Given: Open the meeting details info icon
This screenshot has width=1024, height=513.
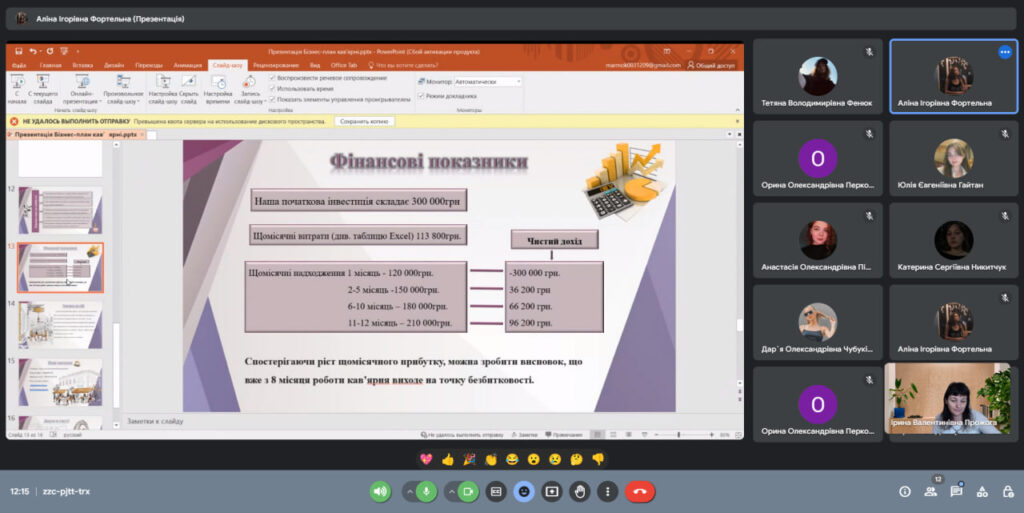Looking at the screenshot, I should [x=905, y=491].
